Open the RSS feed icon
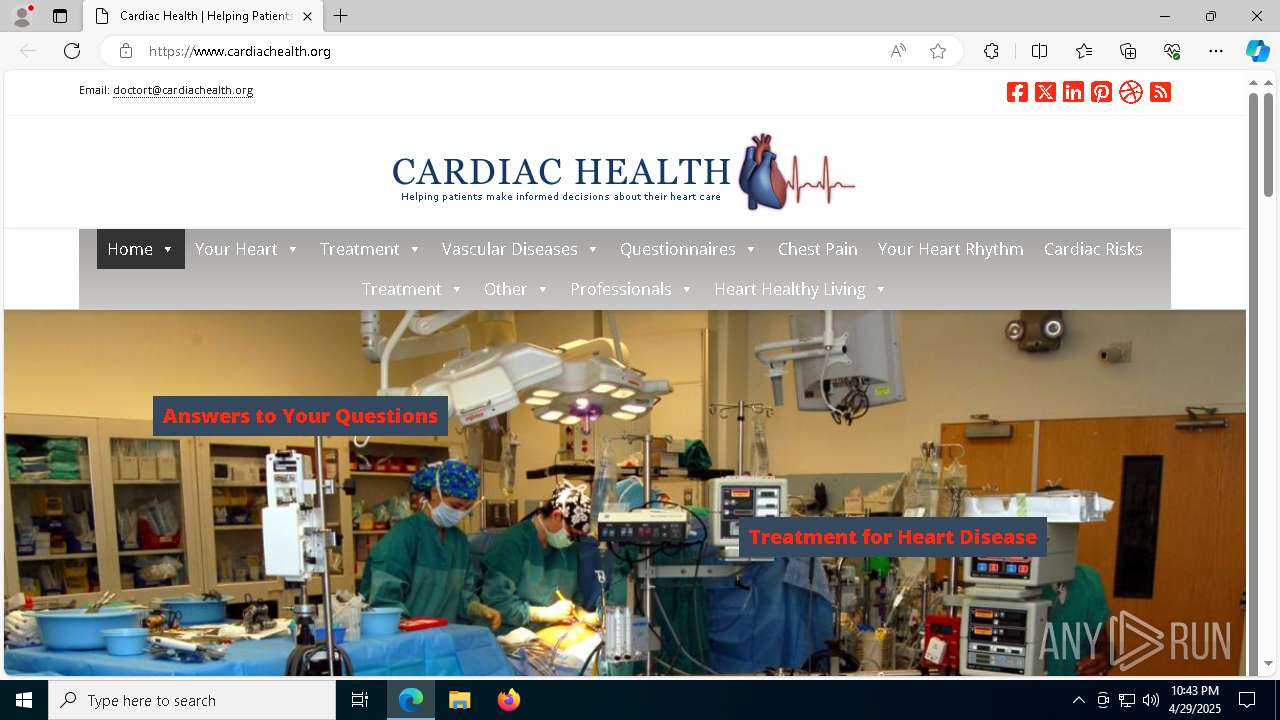 click(x=1160, y=92)
